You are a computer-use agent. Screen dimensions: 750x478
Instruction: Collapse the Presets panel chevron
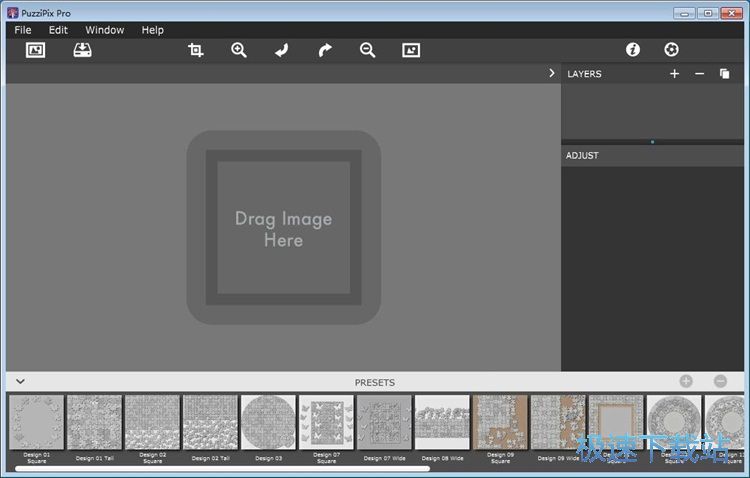20,381
